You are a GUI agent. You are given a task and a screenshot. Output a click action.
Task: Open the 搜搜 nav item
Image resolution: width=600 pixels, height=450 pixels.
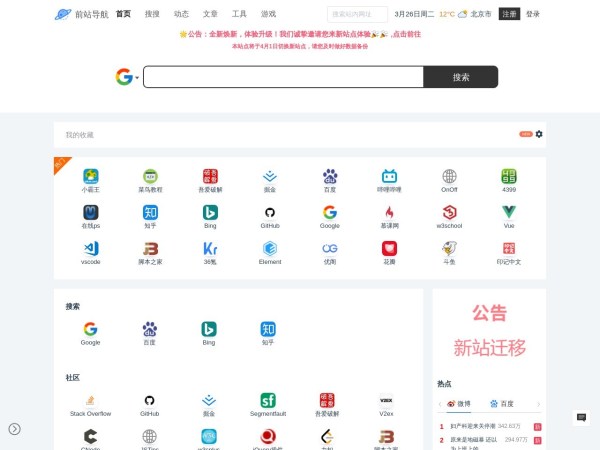click(152, 14)
